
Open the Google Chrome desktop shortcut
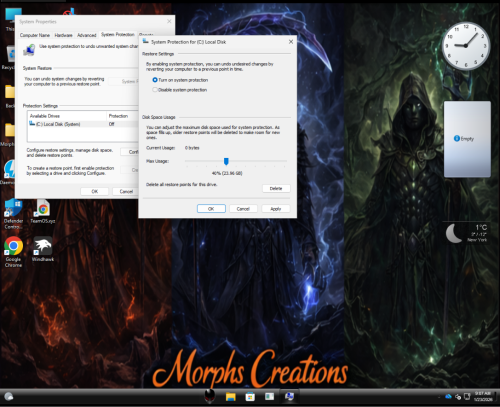[13, 252]
